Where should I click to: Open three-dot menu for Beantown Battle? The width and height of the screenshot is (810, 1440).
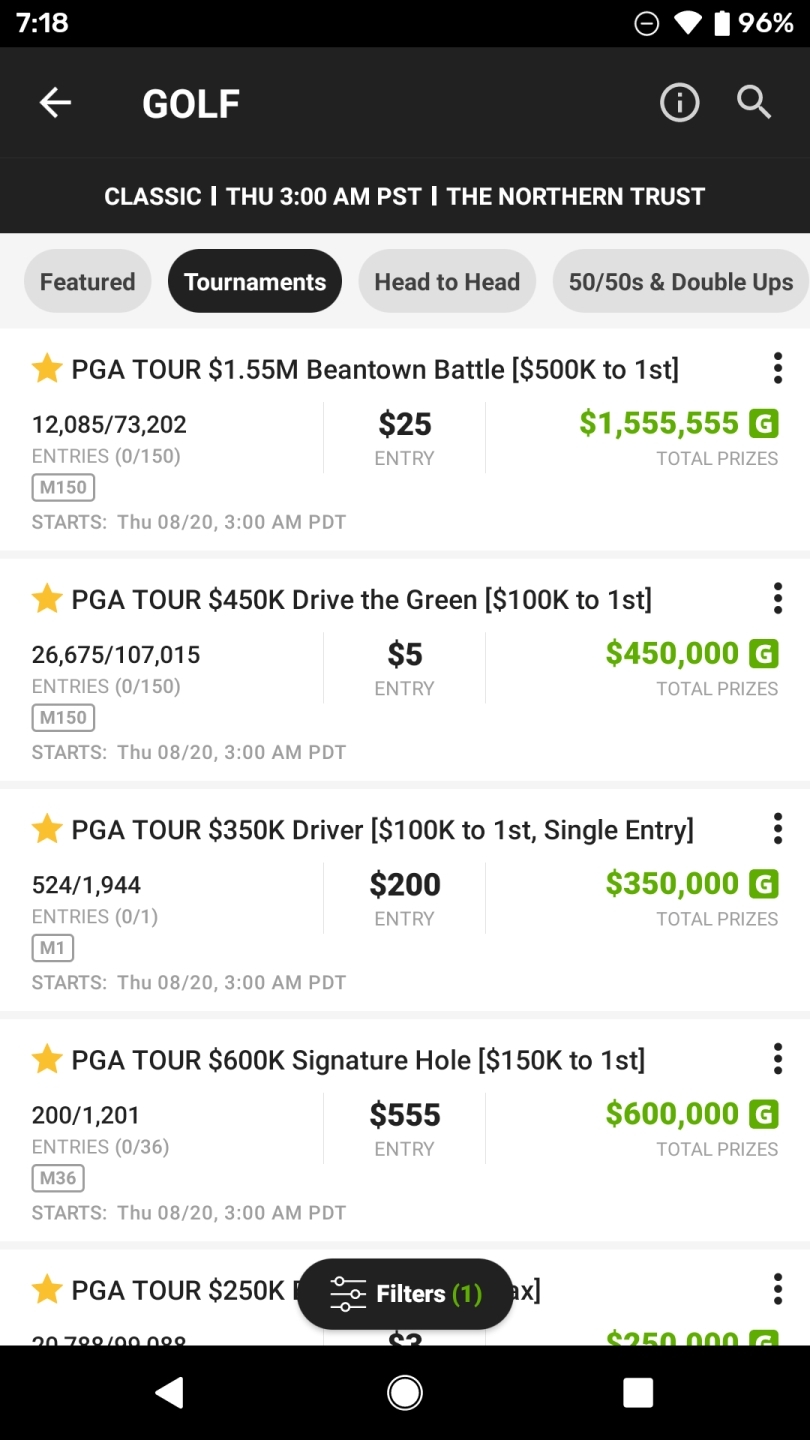(777, 368)
